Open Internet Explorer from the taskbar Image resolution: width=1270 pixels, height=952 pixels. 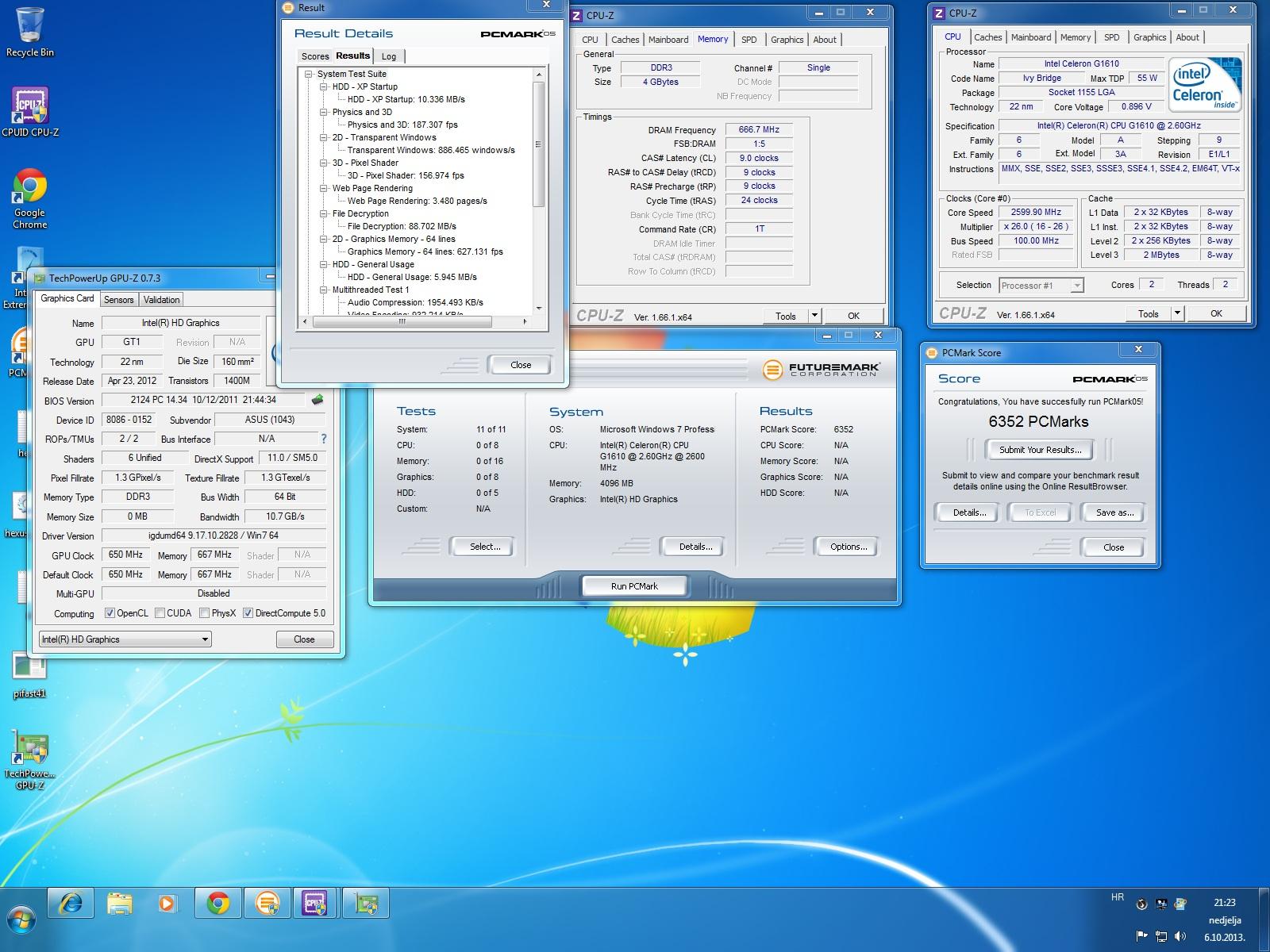(71, 903)
